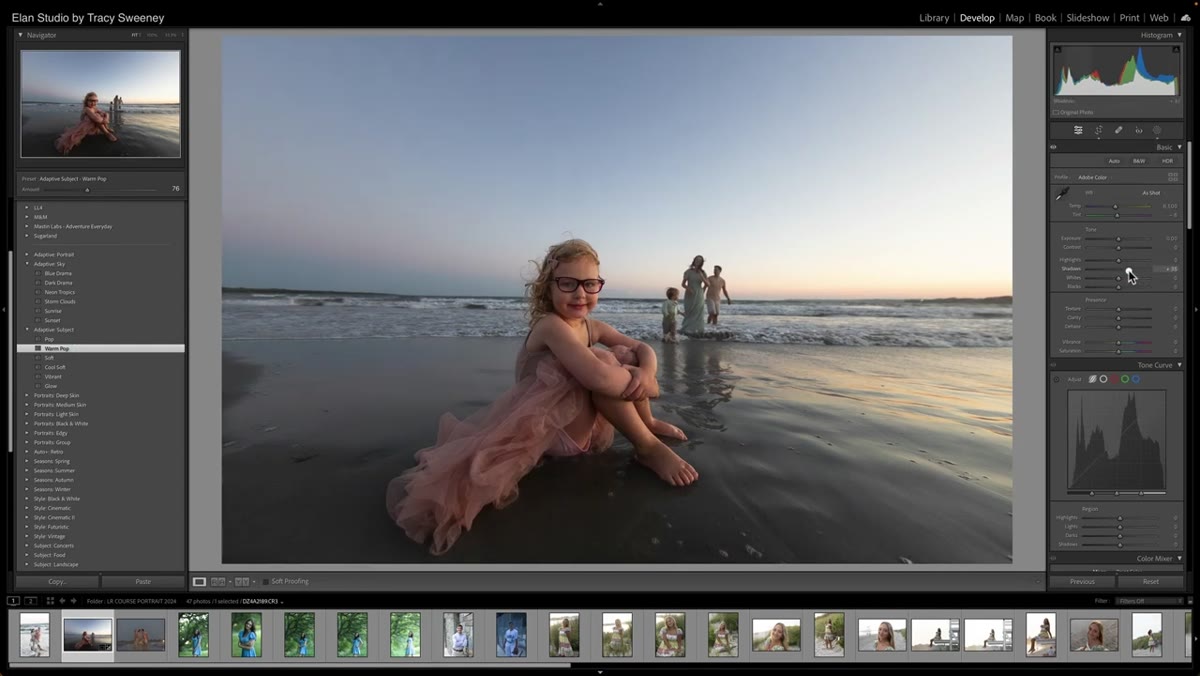Toggle Color Mixer panel switch
The height and width of the screenshot is (676, 1200).
coord(1053,558)
